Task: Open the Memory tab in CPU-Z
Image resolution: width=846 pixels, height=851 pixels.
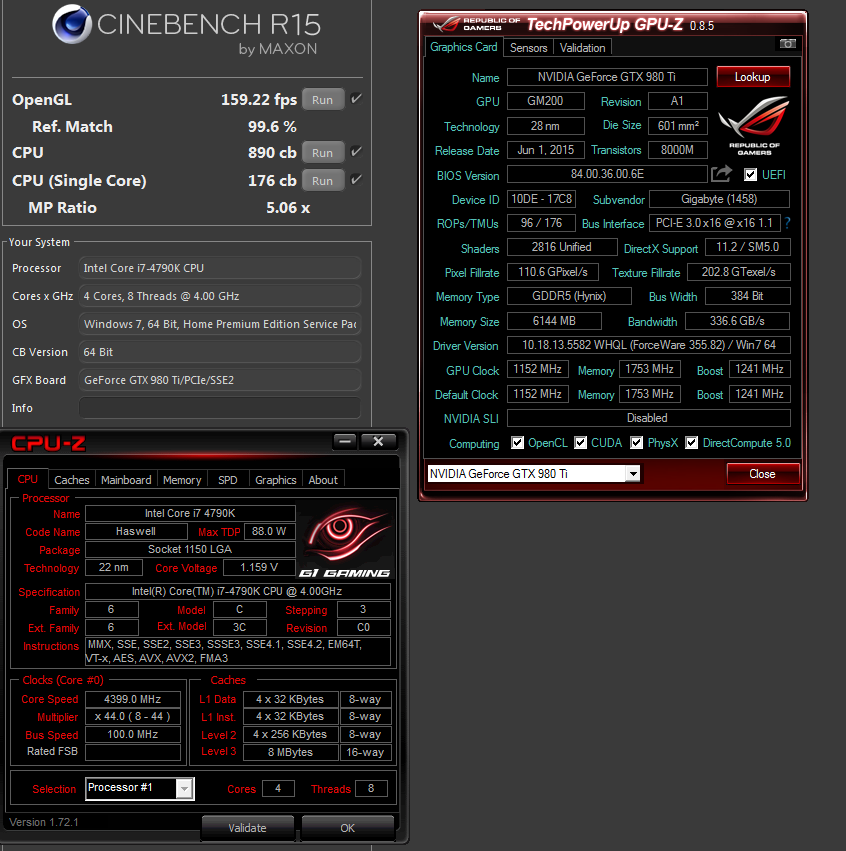Action: click(x=182, y=480)
